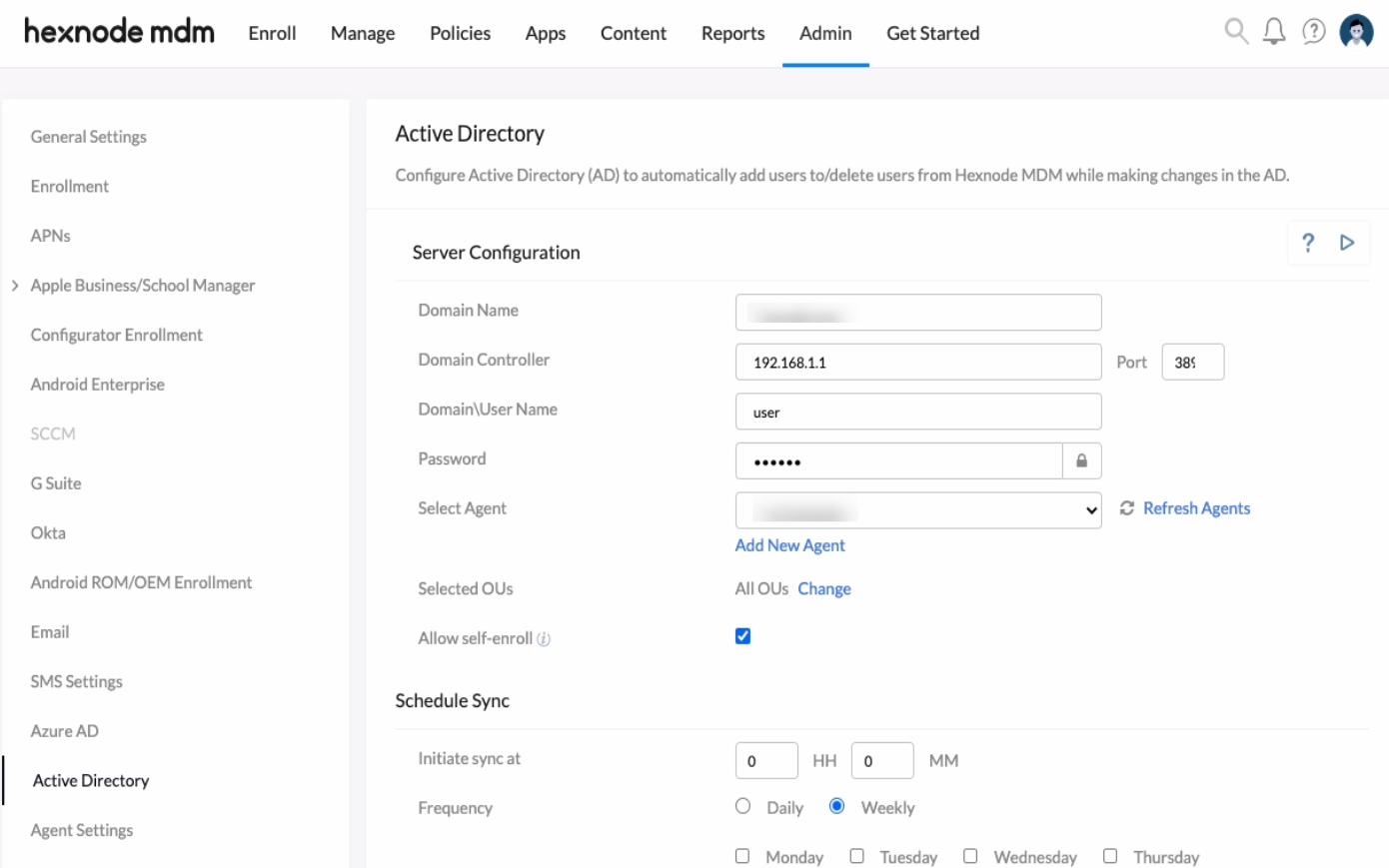Open Enrollment in sidebar
The image size is (1389, 868).
point(70,187)
